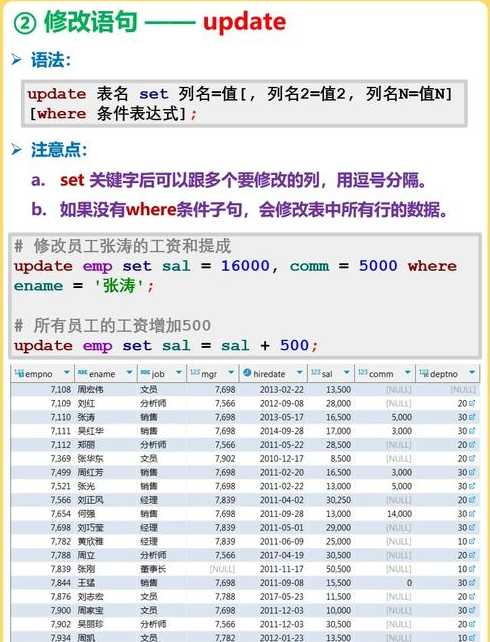Click the text type icon beside ename header
Screen dimensions: 490x642
click(83, 373)
